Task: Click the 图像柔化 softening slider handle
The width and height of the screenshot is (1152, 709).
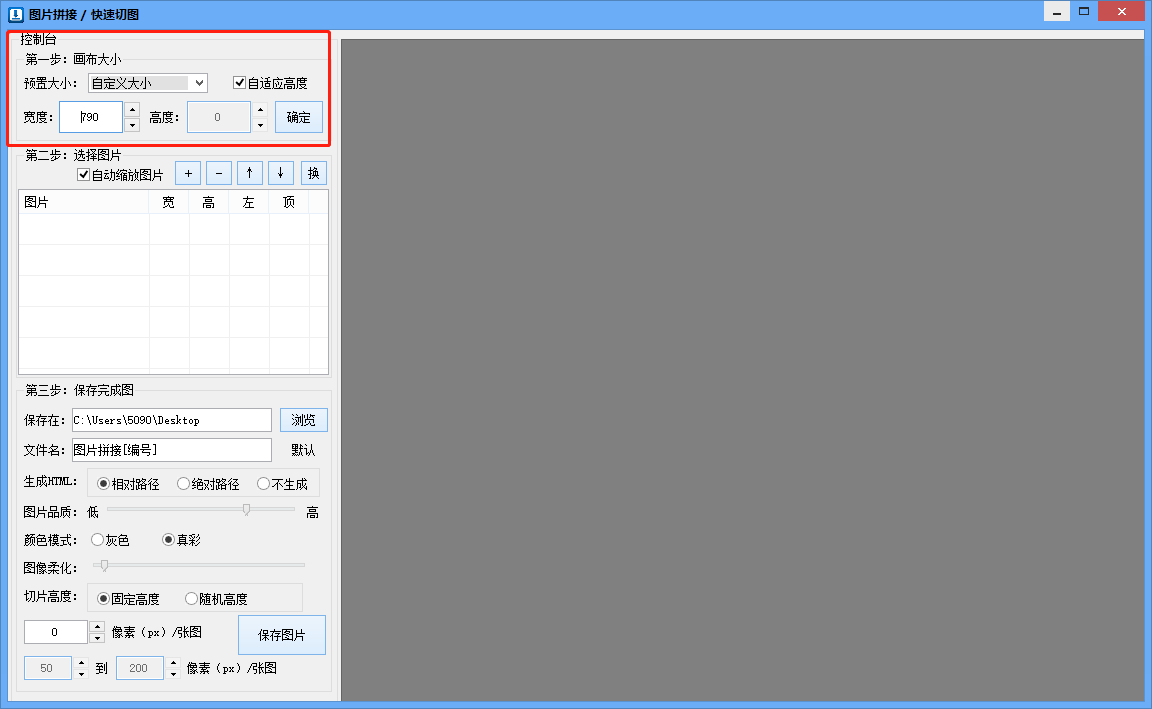Action: (x=104, y=565)
